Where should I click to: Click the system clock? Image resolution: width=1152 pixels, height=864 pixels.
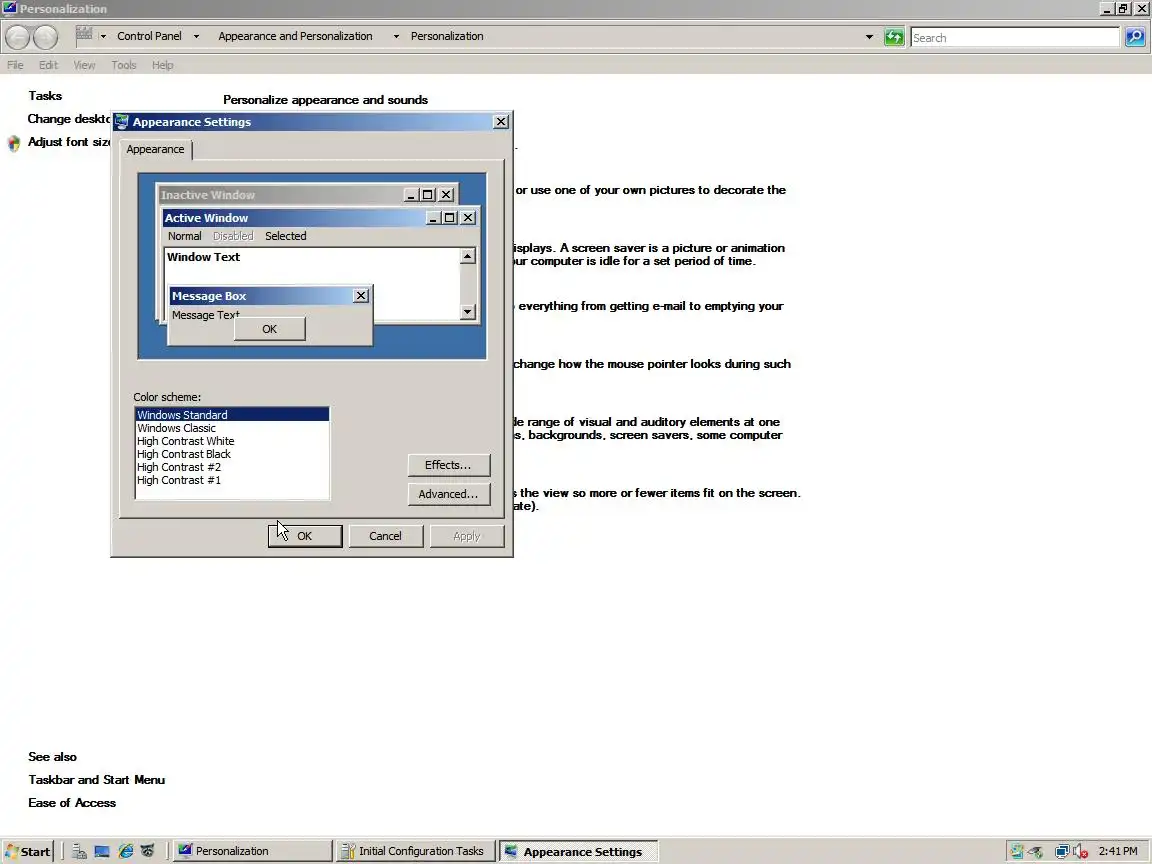pyautogui.click(x=1118, y=852)
